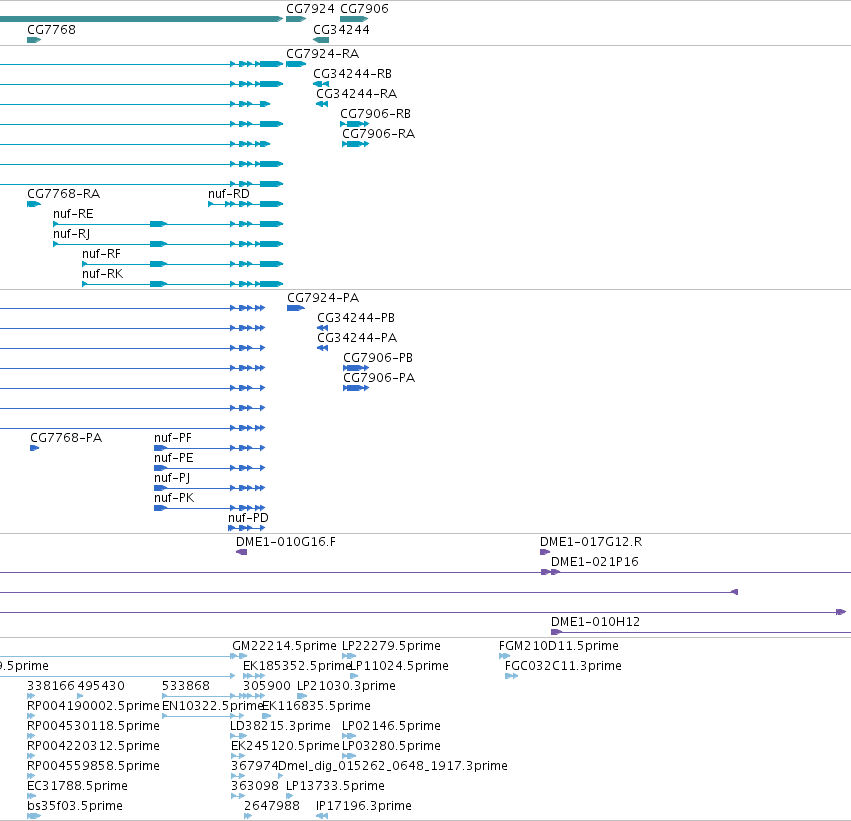Click EST GM22214.5prime
Screen dimensions: 851x821
(284, 646)
